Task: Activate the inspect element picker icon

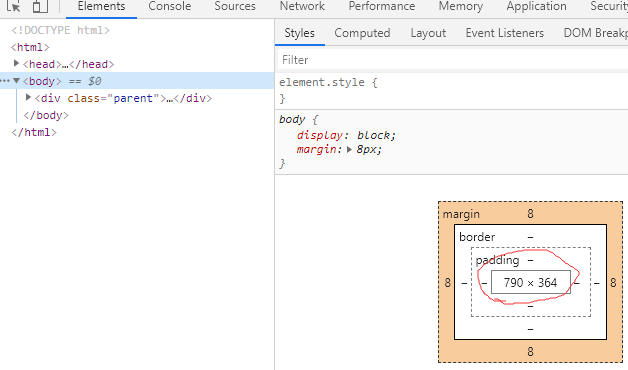Action: click(14, 6)
